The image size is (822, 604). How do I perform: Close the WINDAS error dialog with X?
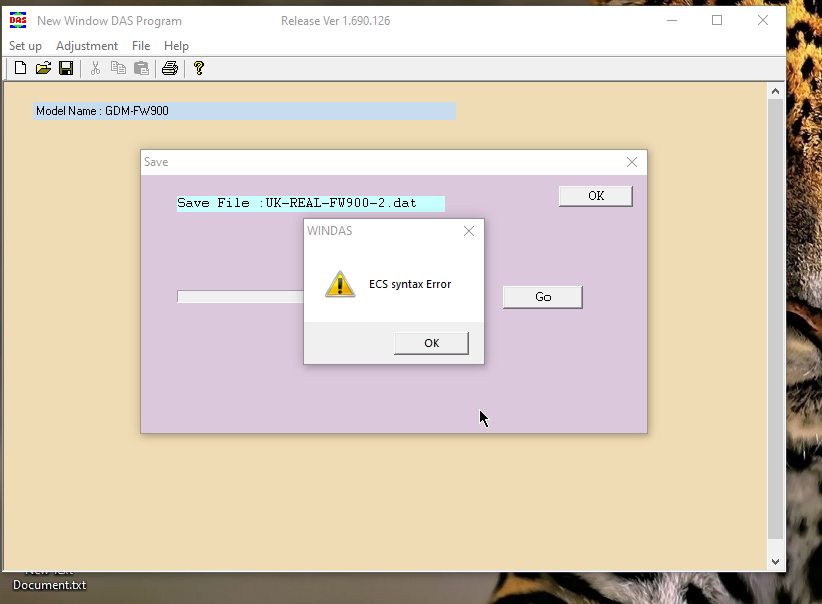[469, 231]
